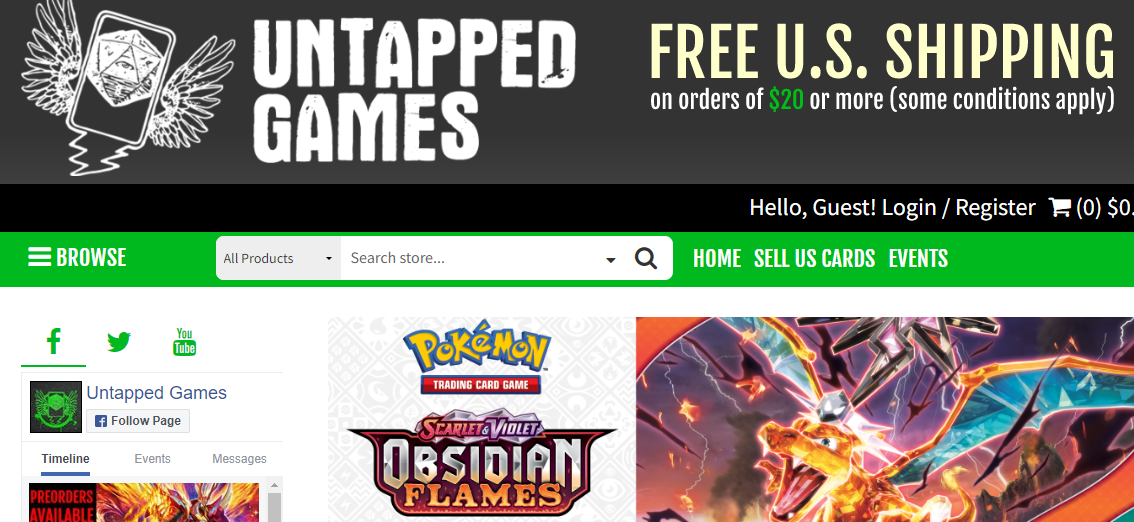Select the Facebook social tab icon
The width and height of the screenshot is (1134, 522).
tap(54, 341)
